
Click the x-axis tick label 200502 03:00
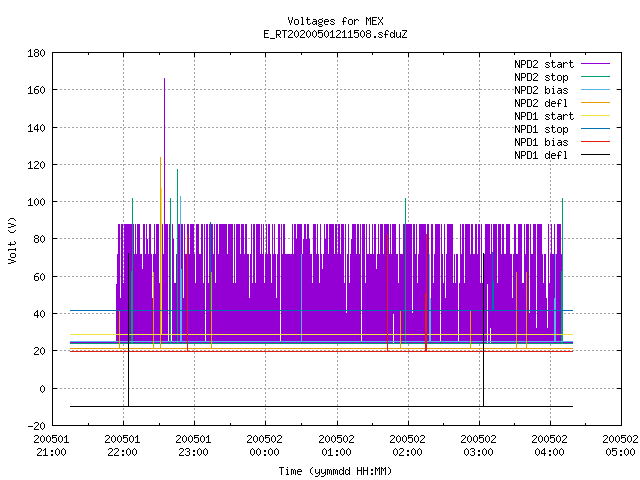click(478, 446)
